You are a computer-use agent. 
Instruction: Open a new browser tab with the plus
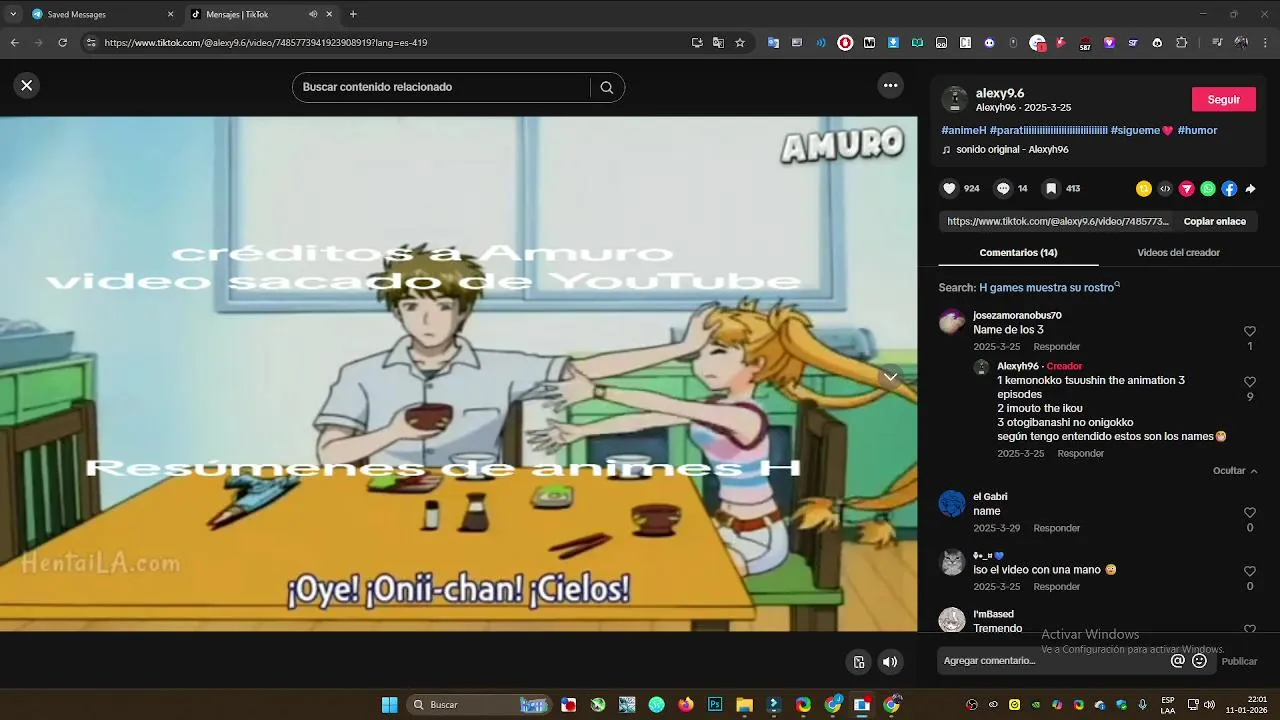pos(353,14)
